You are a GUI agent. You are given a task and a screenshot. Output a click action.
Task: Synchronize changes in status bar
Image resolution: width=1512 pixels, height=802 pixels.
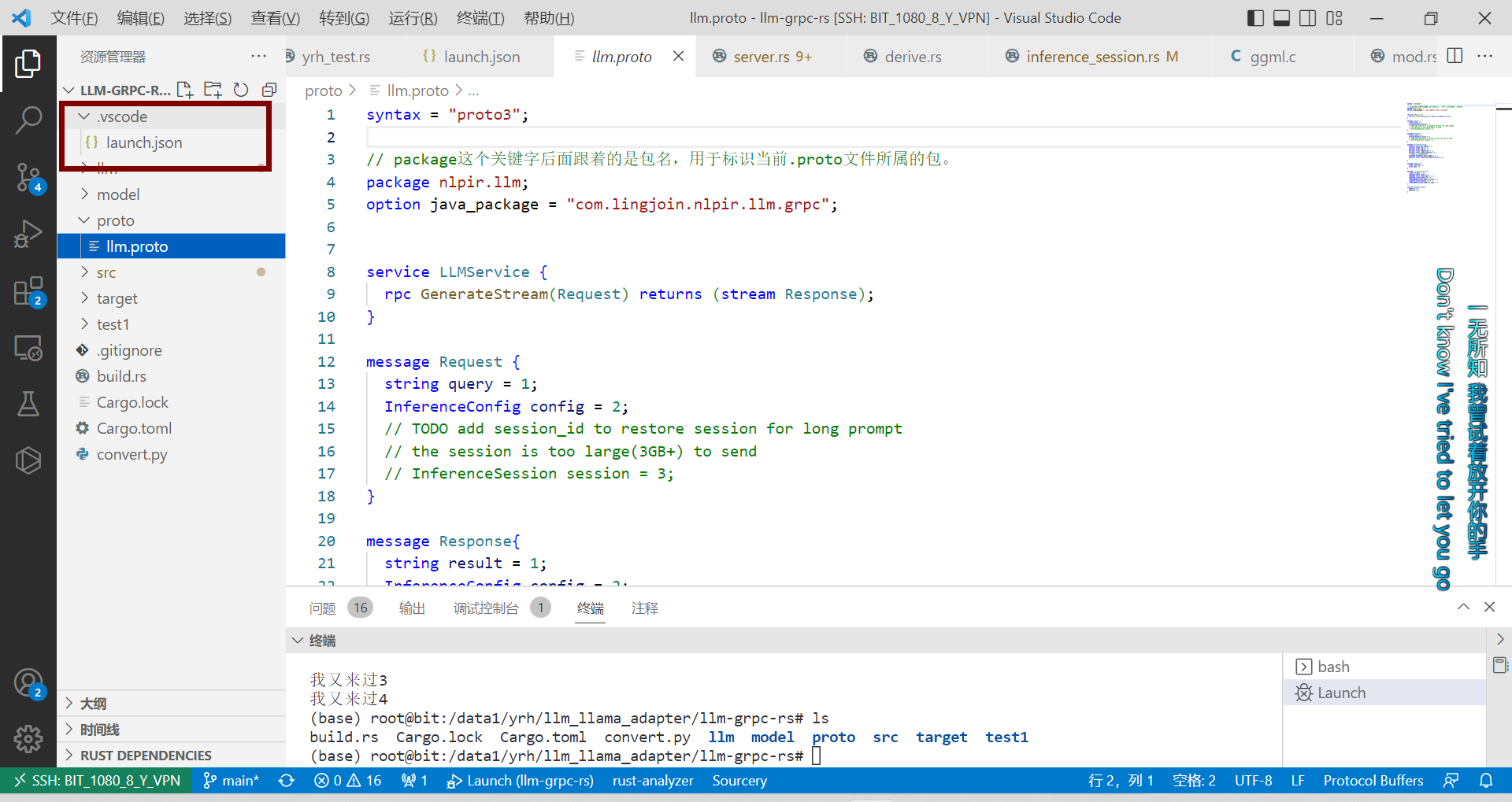click(287, 780)
